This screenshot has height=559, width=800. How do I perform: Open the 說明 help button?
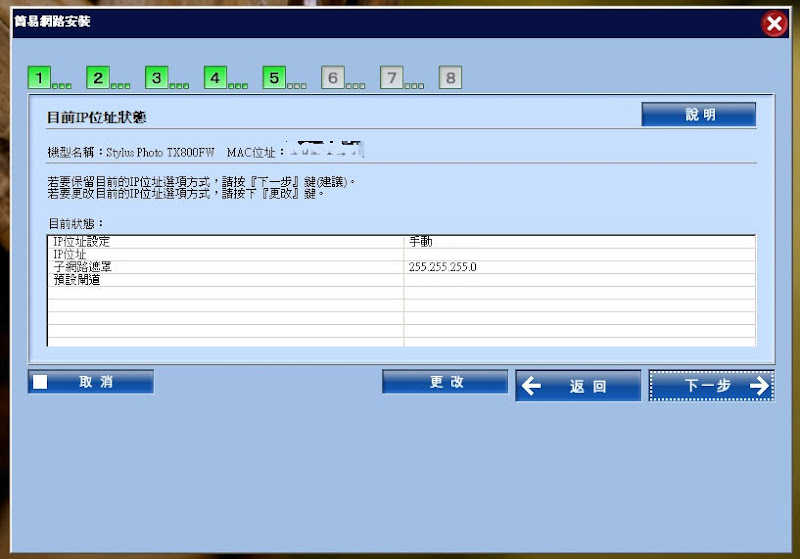pos(698,114)
